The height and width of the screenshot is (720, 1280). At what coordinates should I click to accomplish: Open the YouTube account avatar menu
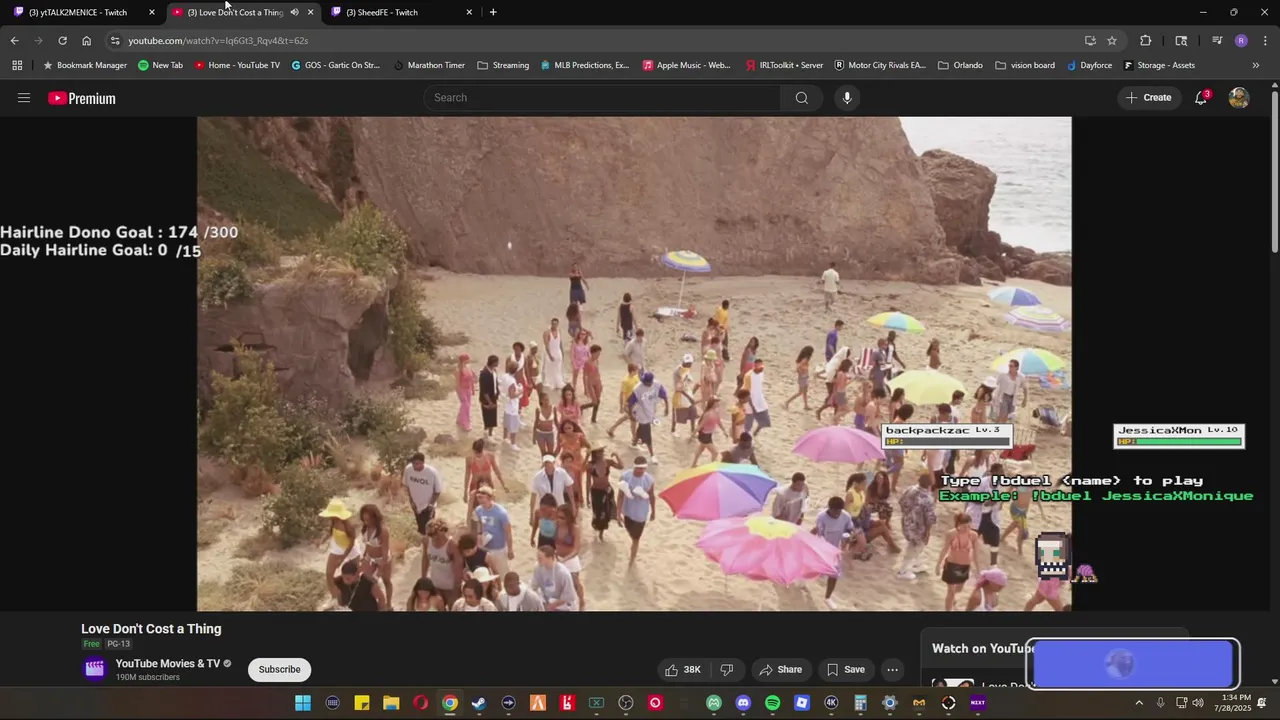pyautogui.click(x=1239, y=98)
